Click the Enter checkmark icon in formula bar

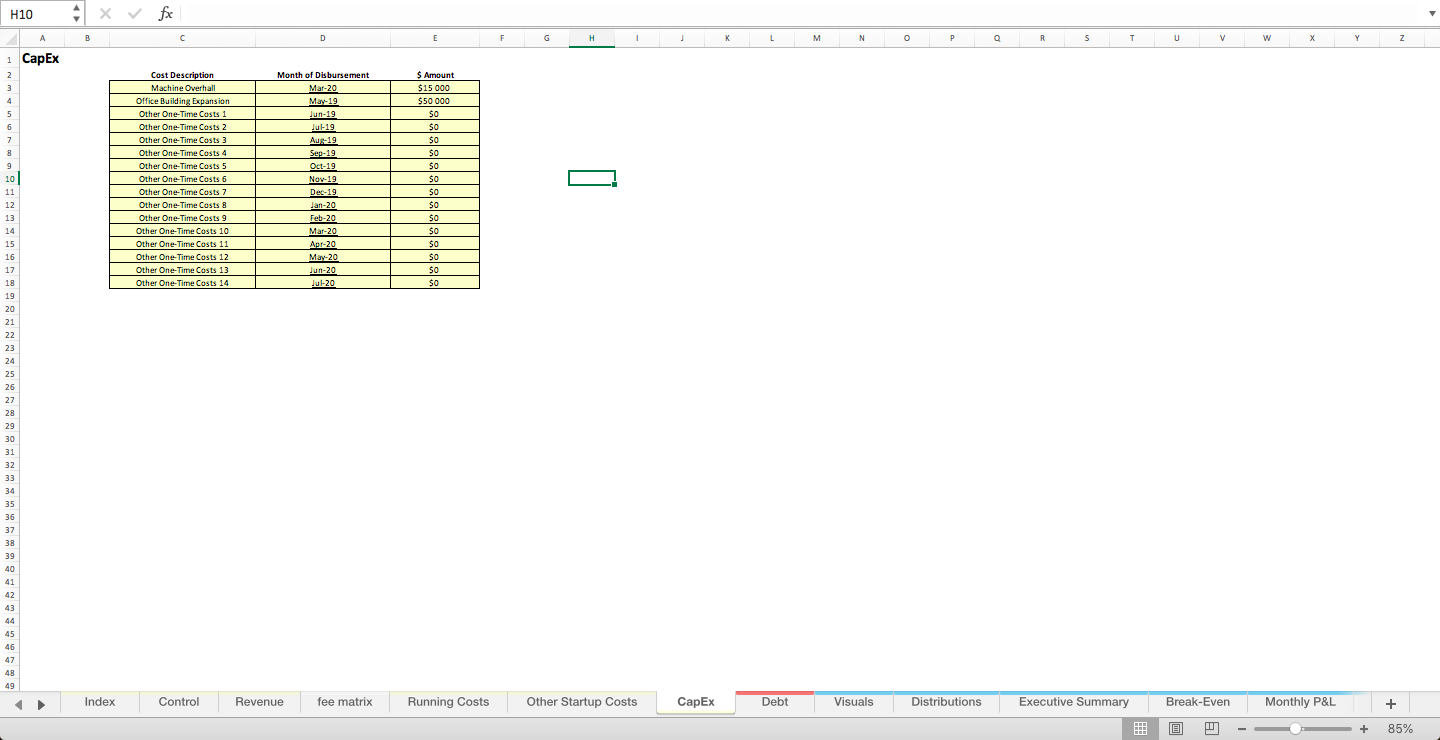tap(134, 13)
